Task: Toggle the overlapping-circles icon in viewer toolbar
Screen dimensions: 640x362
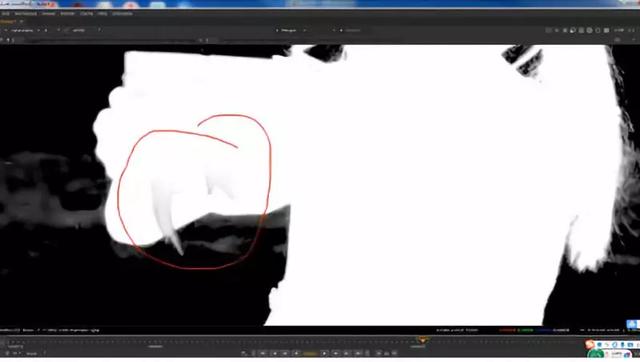Action: coord(572,30)
